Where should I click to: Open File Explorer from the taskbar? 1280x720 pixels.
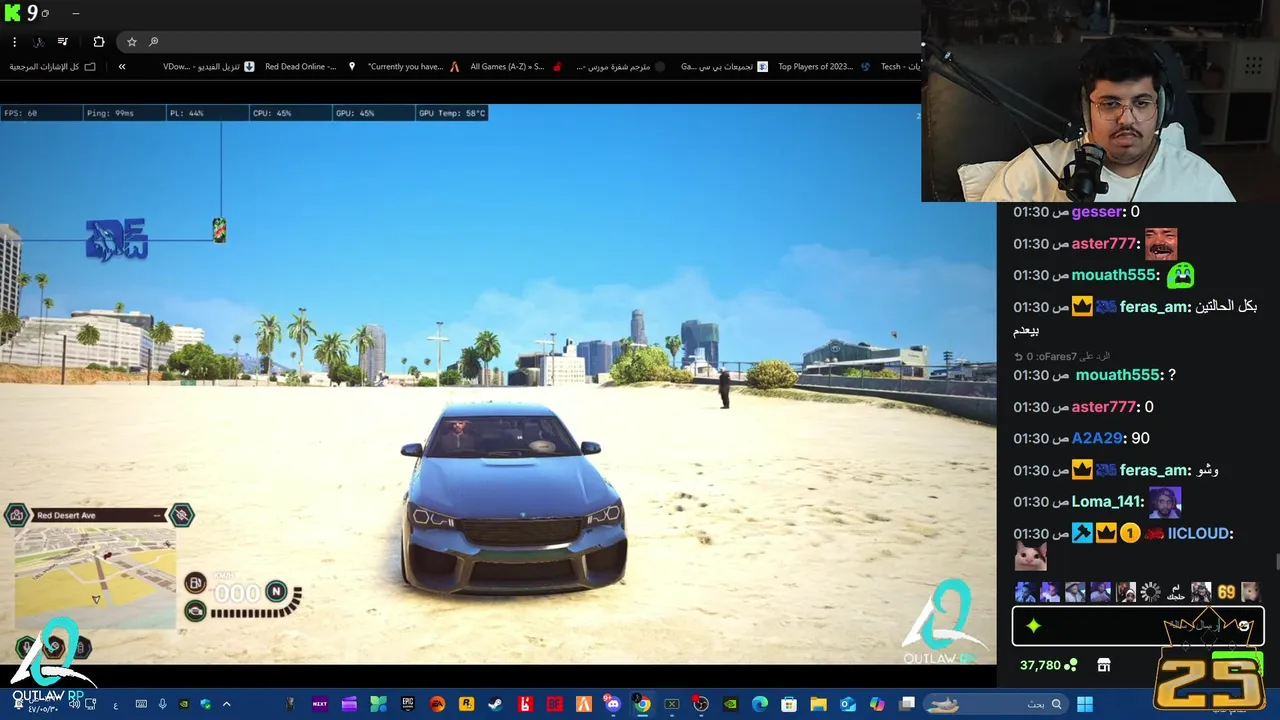818,705
